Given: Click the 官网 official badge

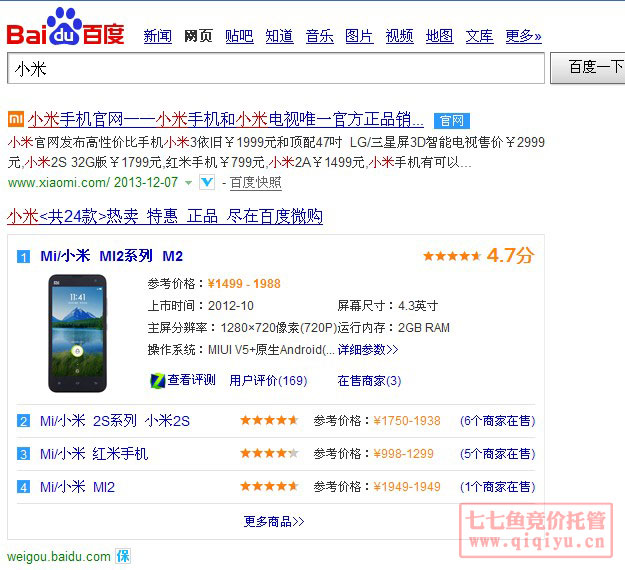Looking at the screenshot, I should (x=452, y=120).
